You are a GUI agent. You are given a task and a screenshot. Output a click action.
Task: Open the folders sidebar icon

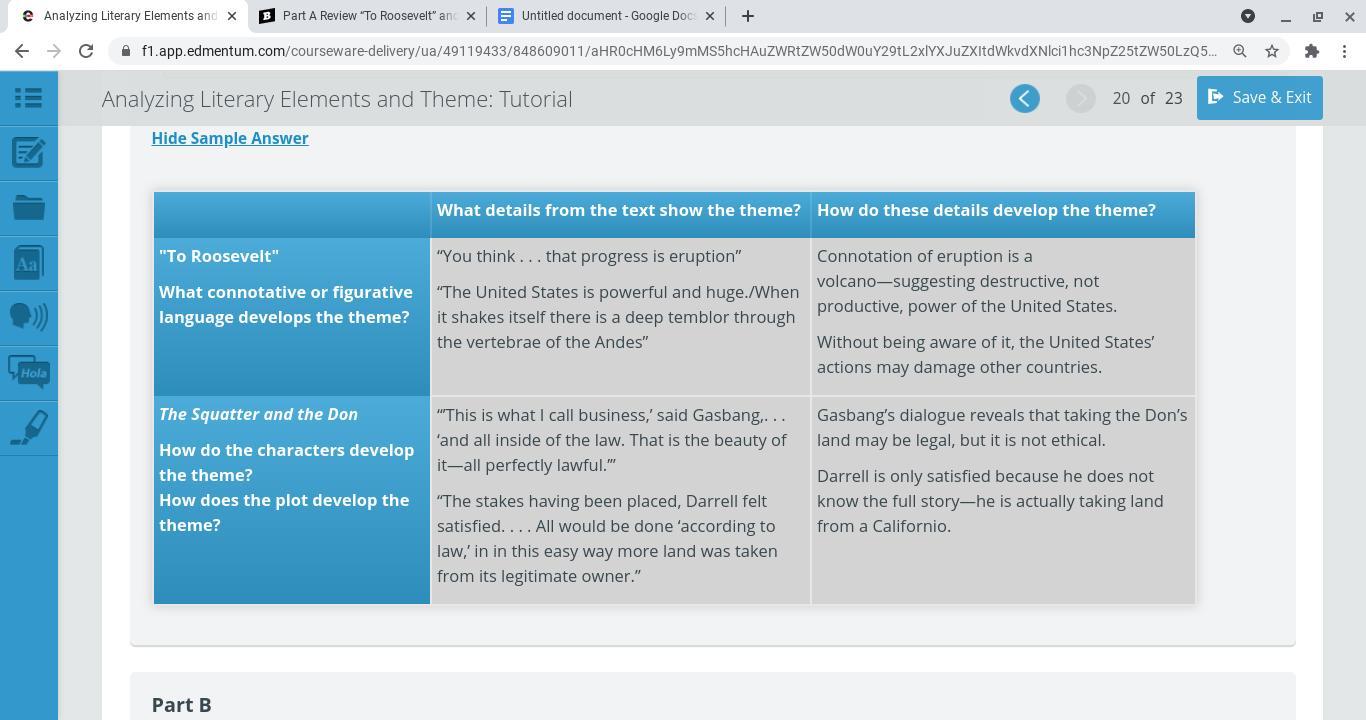(x=28, y=208)
